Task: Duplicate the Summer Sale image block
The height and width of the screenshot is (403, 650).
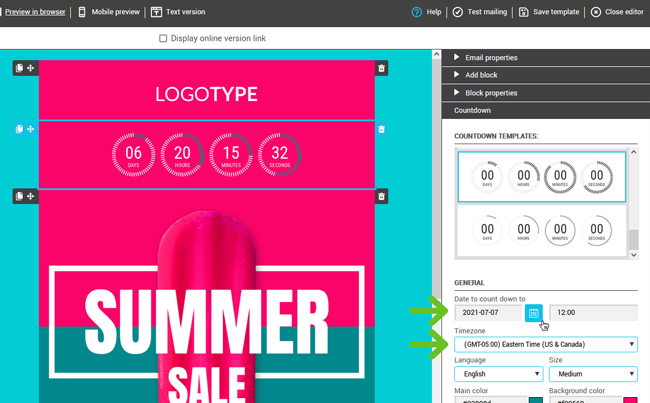Action: [19, 196]
